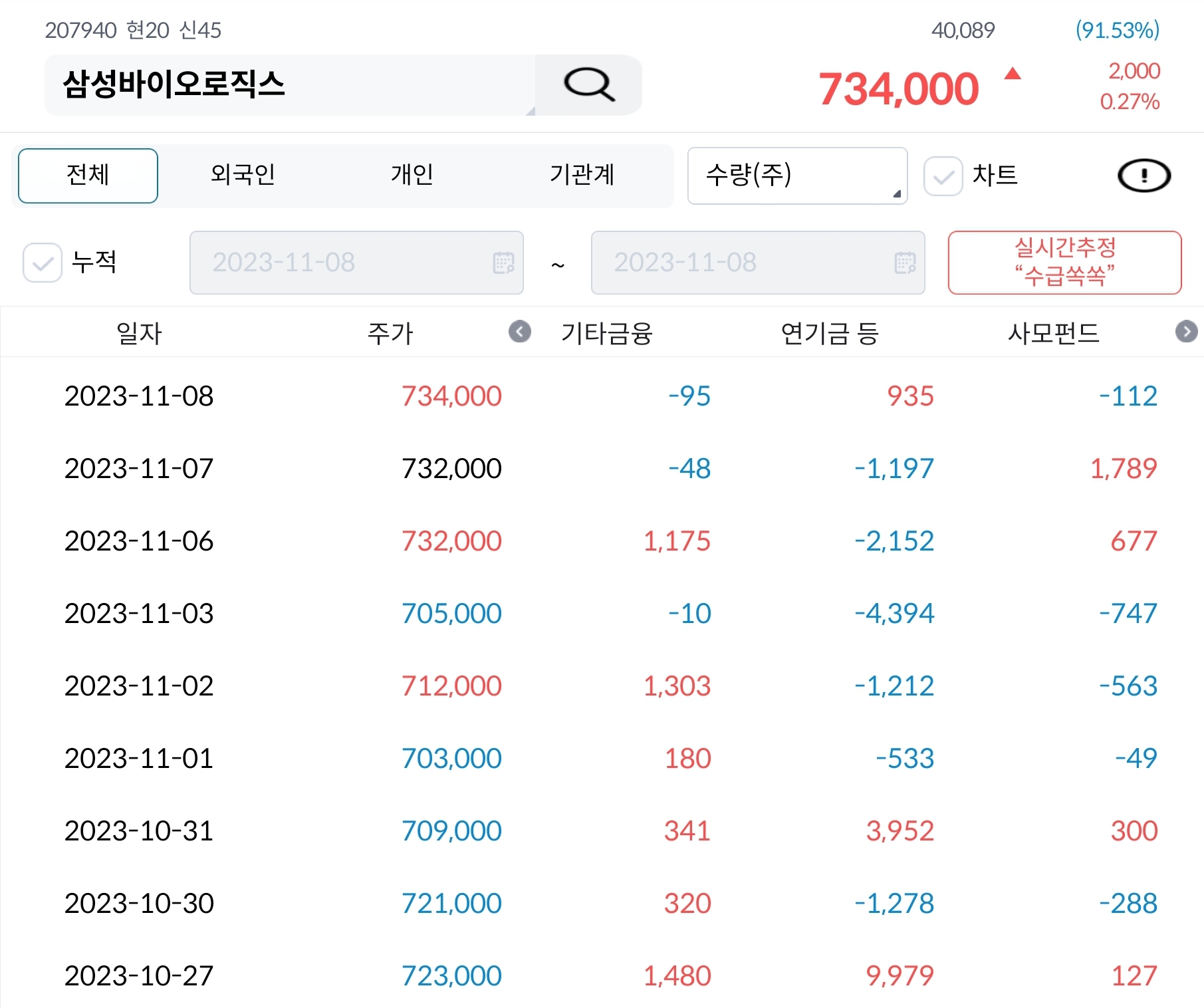Select the 전체 tab
Viewport: 1204px width, 1008px height.
pos(88,176)
